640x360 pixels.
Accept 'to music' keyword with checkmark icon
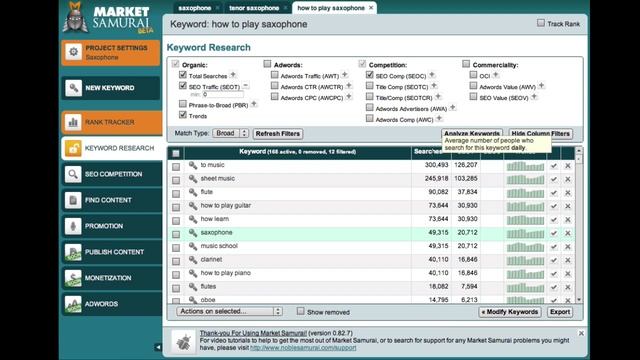point(554,166)
